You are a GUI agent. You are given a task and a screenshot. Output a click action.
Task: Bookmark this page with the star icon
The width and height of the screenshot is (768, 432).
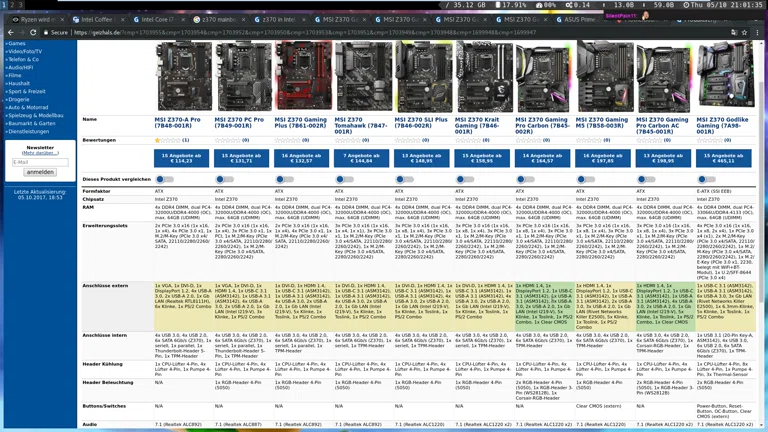[744, 32]
